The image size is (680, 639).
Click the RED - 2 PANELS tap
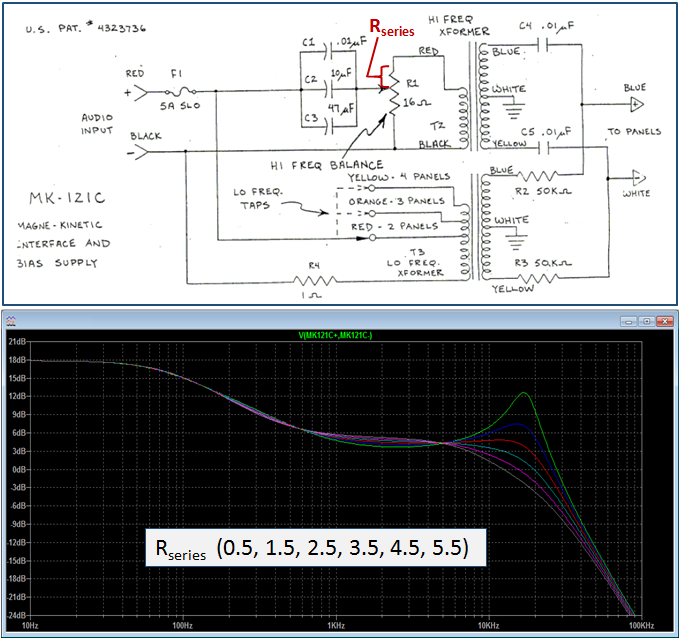pyautogui.click(x=394, y=226)
